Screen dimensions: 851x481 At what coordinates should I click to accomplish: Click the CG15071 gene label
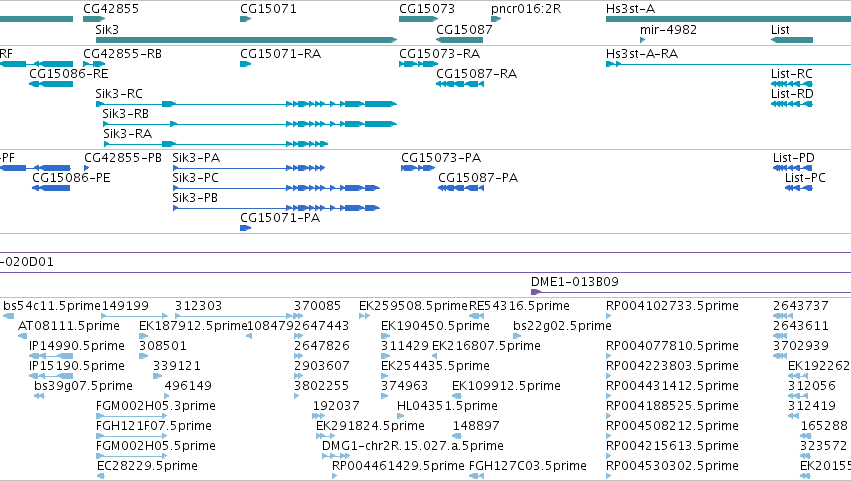[x=268, y=9]
